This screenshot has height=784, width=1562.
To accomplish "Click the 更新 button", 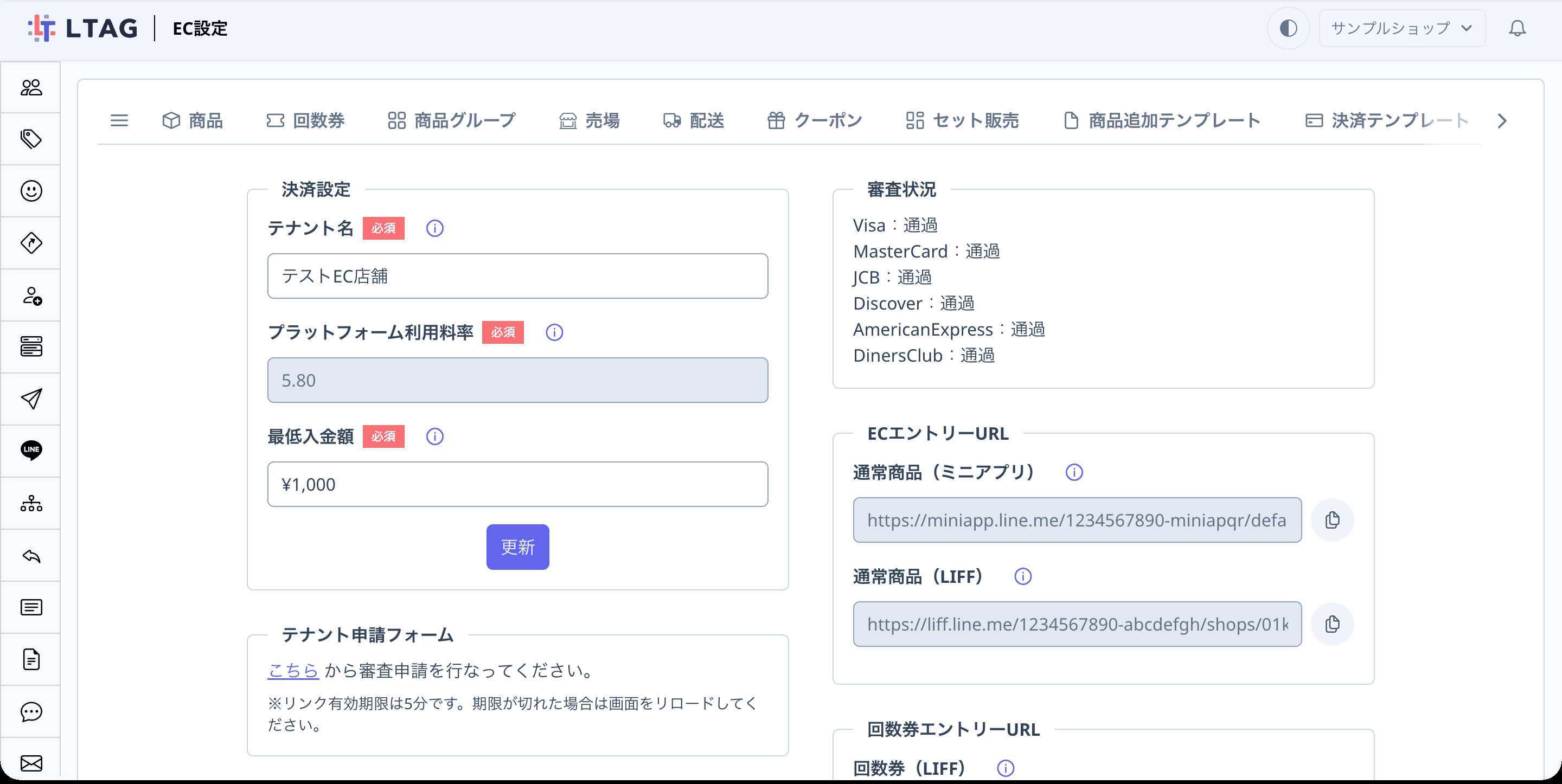I will 518,547.
